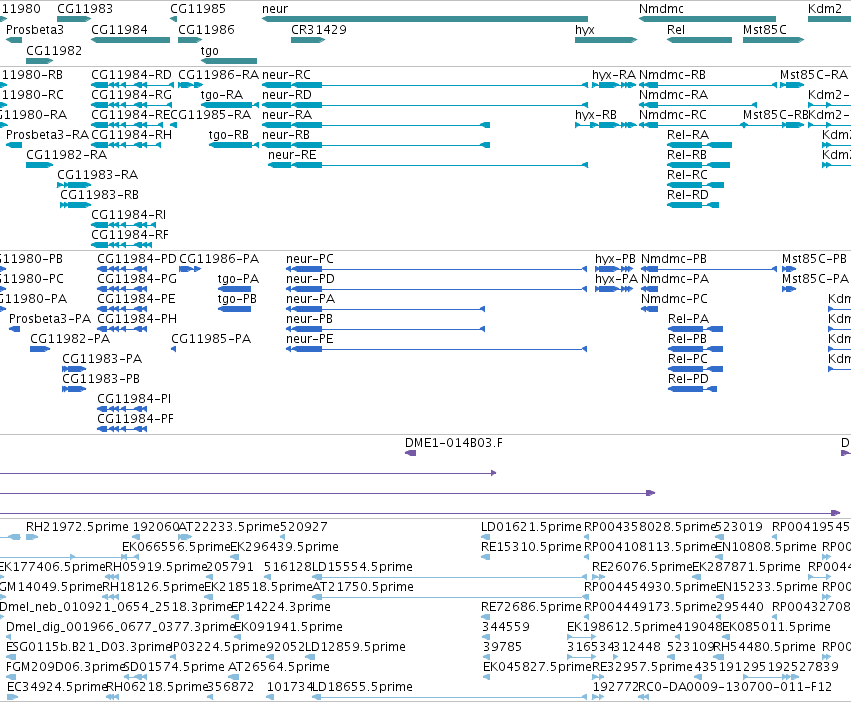Select the EK091941.5prime EST label
The image size is (851, 702).
[x=288, y=626]
